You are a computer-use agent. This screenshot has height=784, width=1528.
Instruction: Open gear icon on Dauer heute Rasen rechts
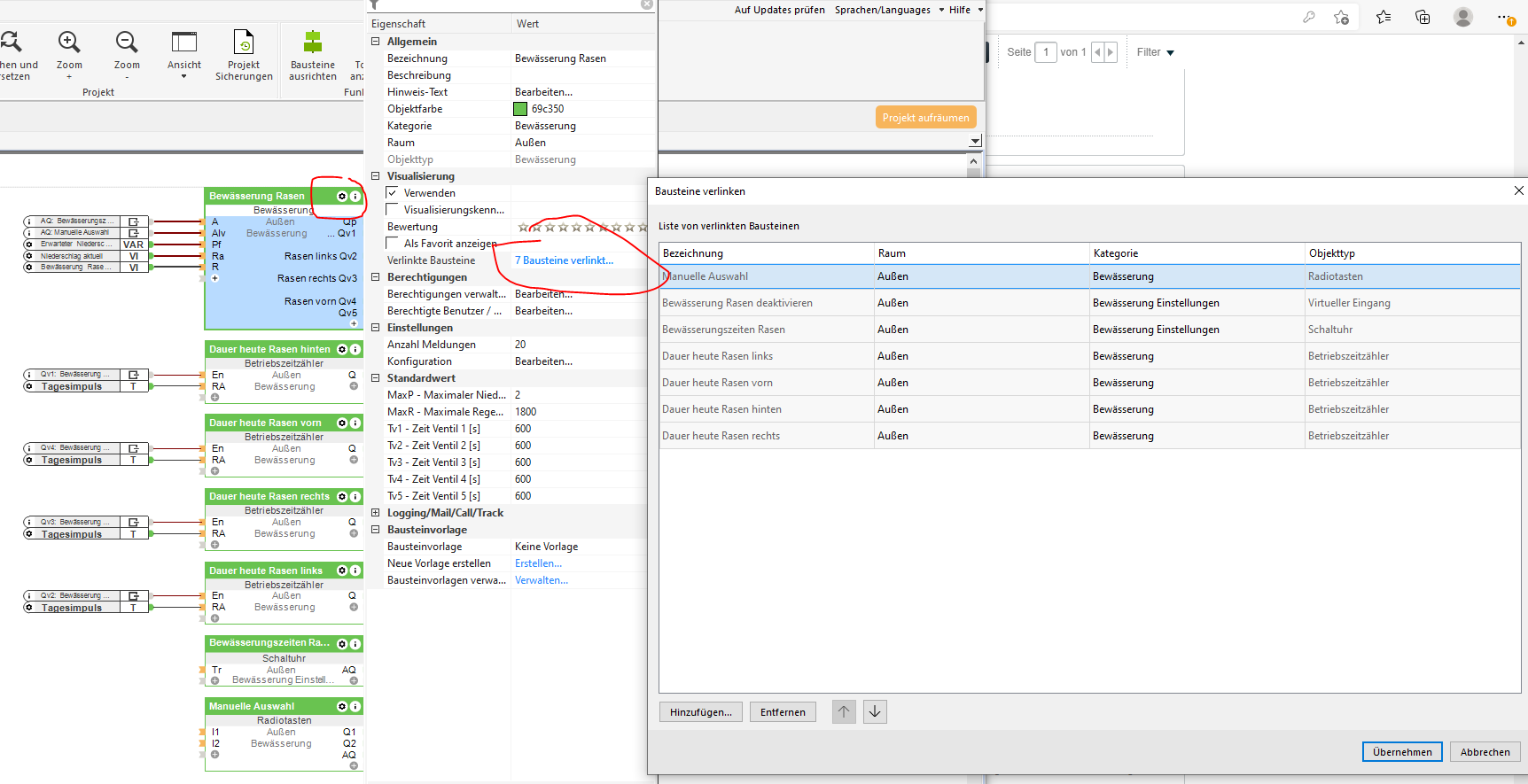342,497
